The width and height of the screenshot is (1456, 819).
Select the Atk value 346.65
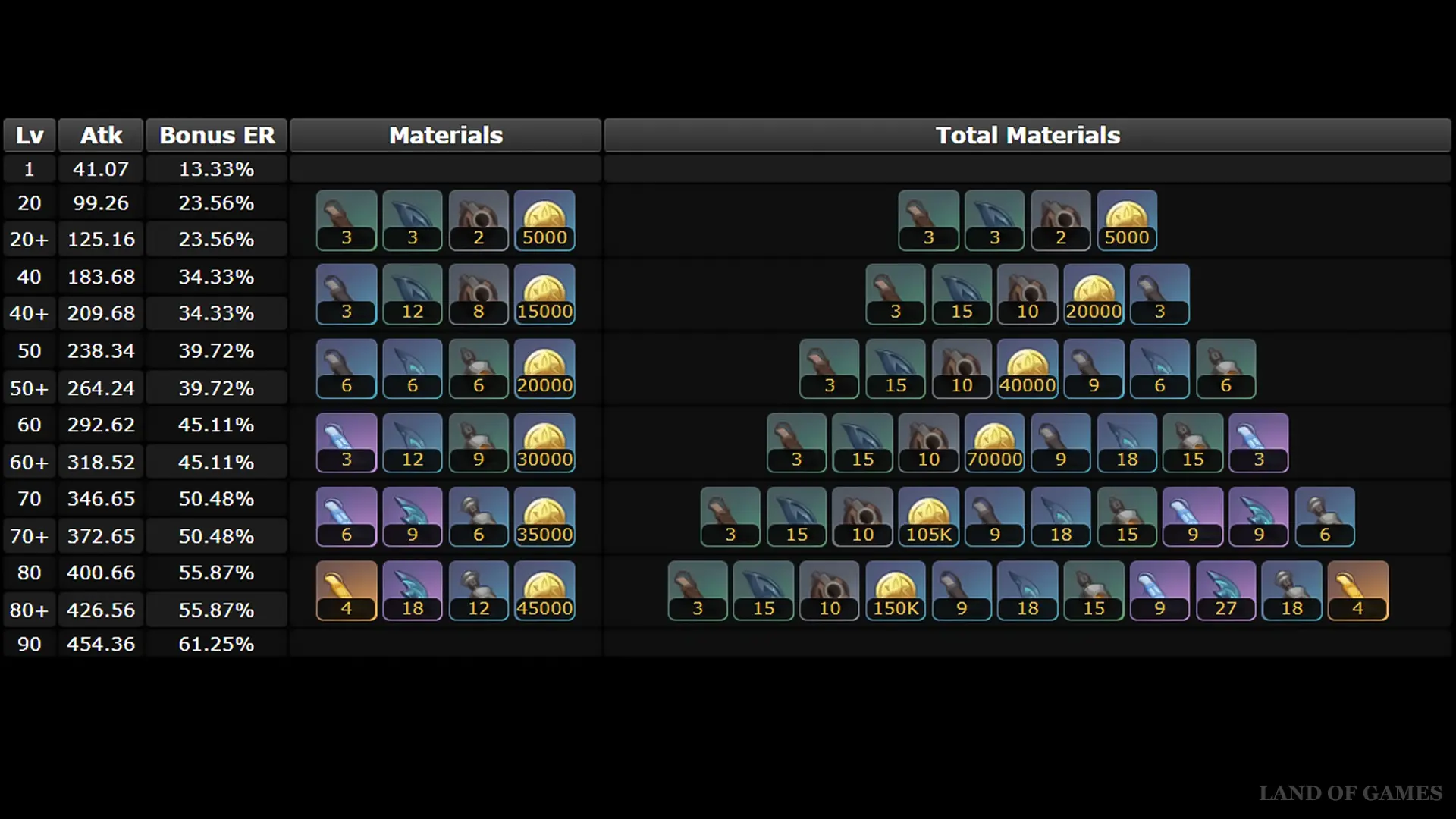click(101, 499)
